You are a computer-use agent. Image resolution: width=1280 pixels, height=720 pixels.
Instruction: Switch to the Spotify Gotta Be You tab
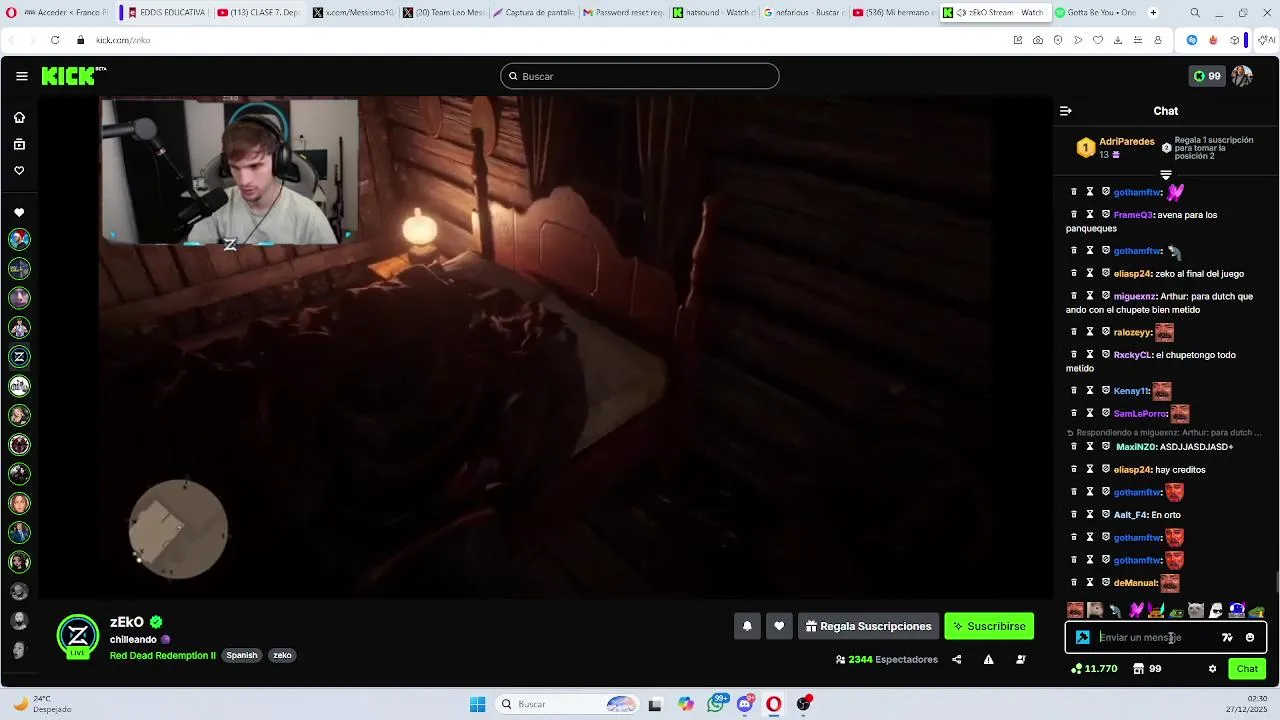(1095, 13)
